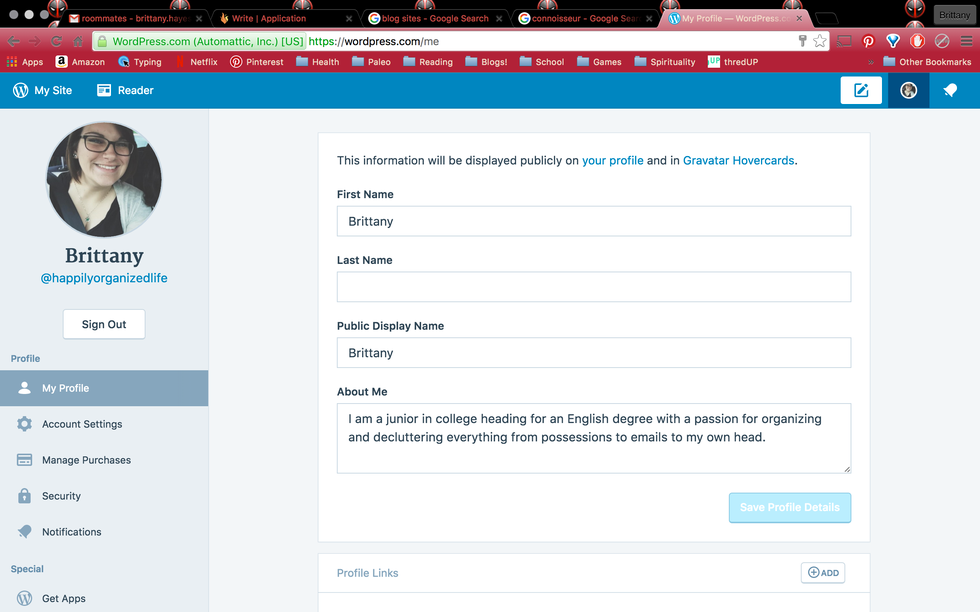Open Account Settings from the sidebar

click(82, 424)
